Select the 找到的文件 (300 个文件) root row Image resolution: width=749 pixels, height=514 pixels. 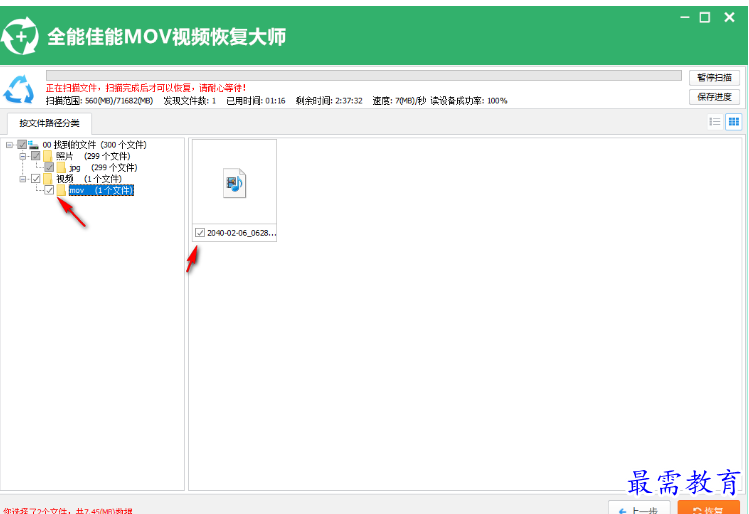coord(95,145)
